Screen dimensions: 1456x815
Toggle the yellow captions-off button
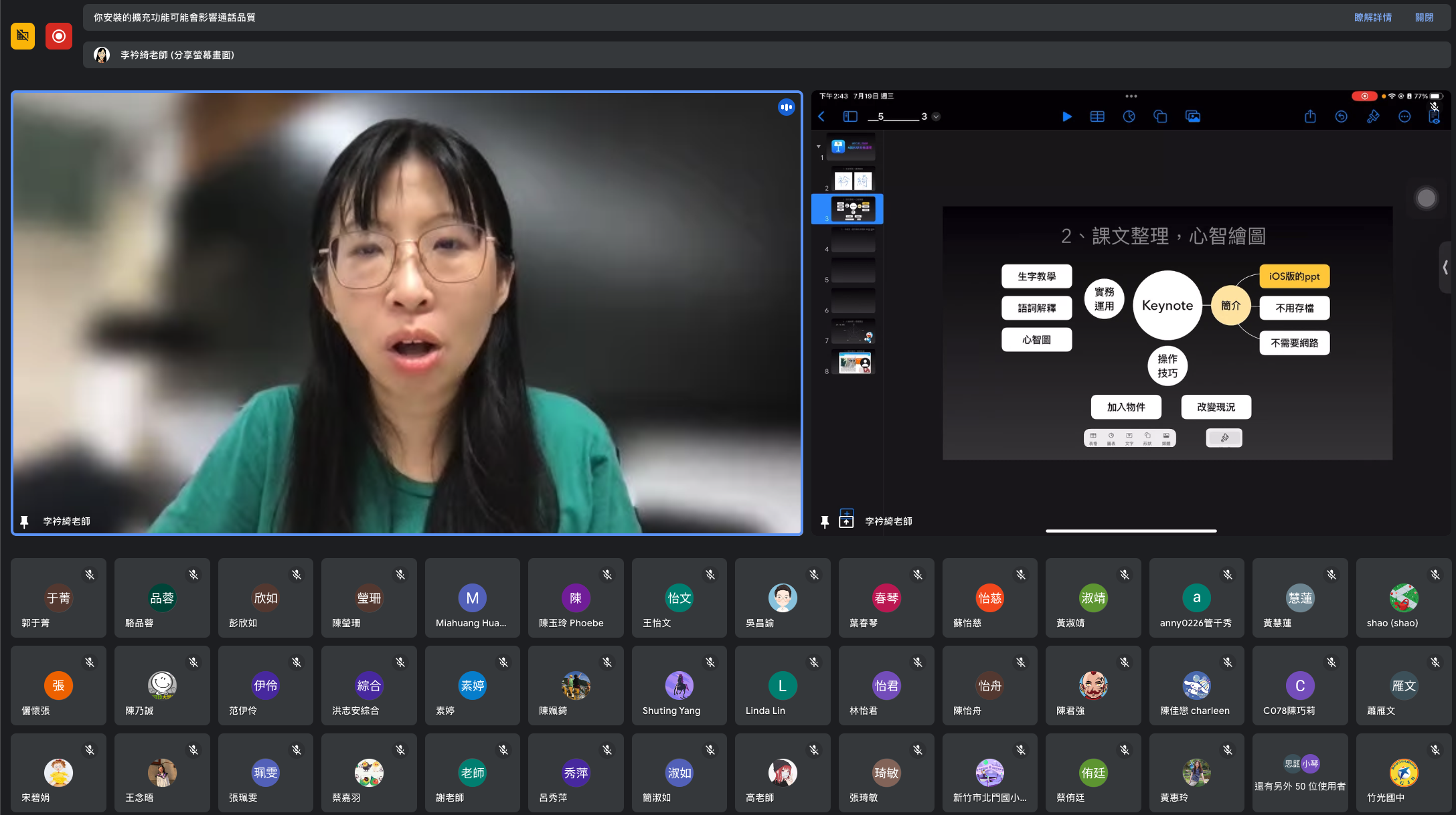click(x=23, y=36)
